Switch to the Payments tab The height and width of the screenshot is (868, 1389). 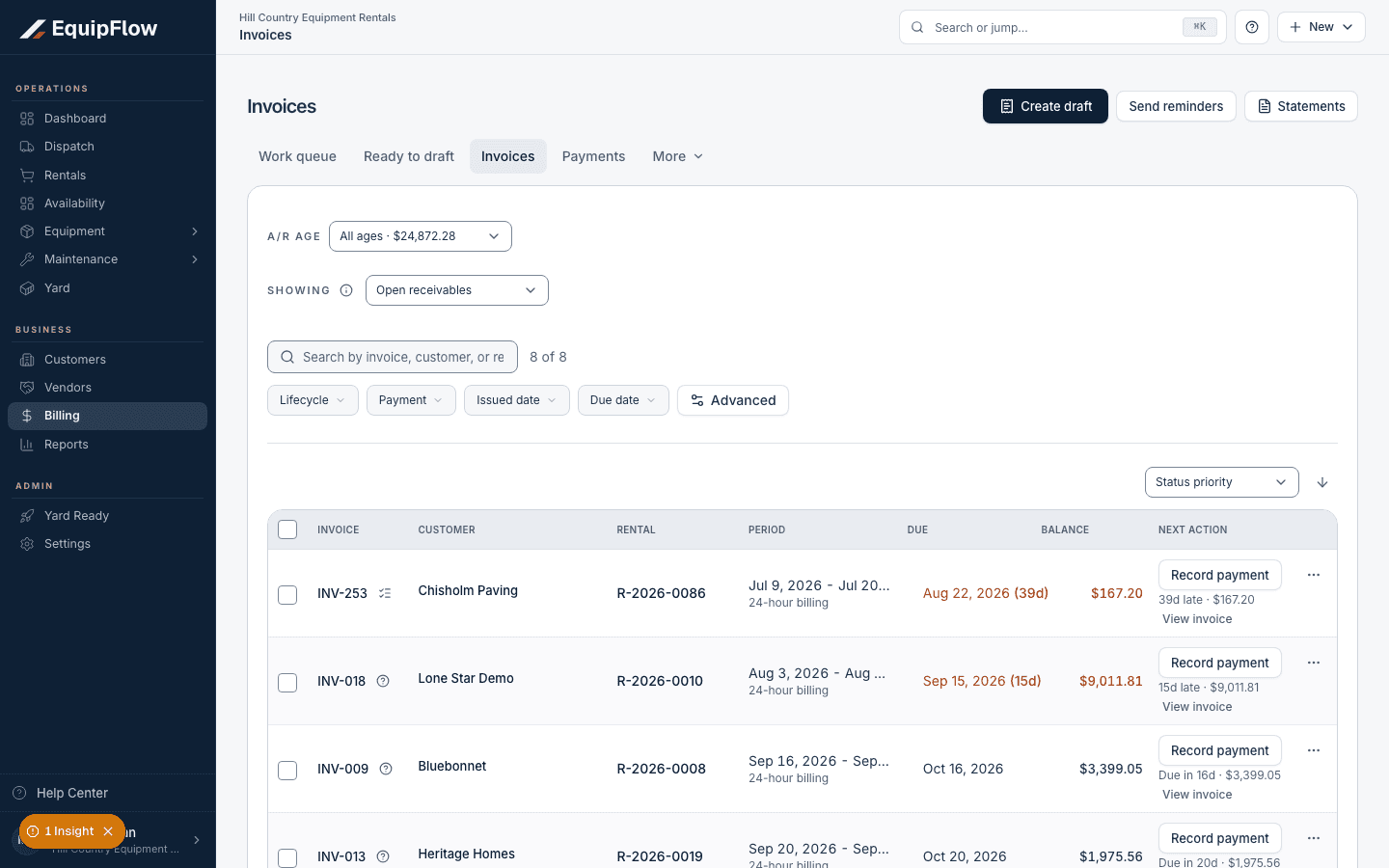point(593,156)
